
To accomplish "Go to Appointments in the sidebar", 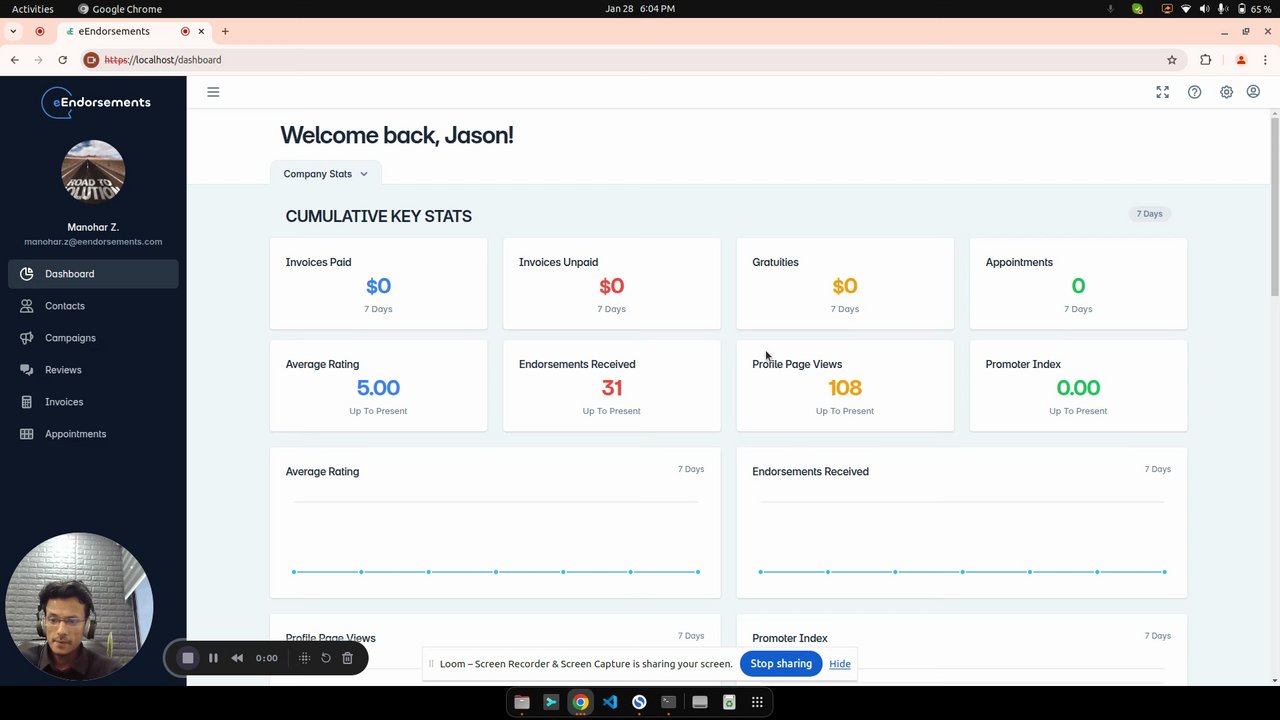I will coord(93,434).
